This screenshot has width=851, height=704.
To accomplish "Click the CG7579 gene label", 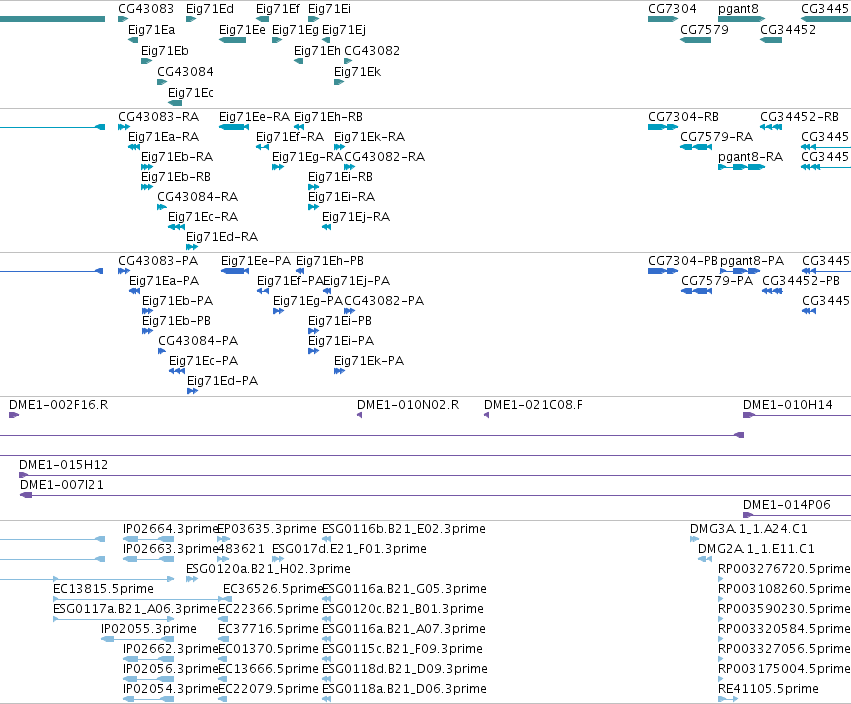I will click(x=704, y=30).
